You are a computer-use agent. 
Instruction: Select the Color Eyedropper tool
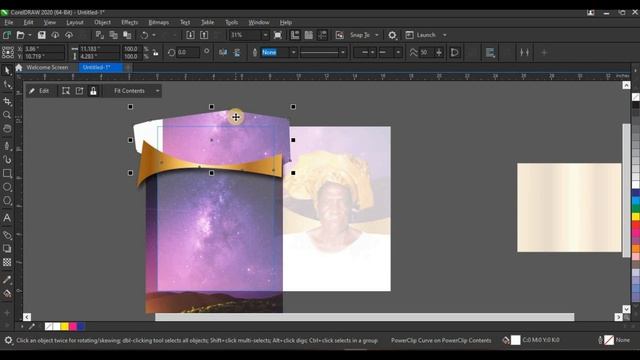coord(7,280)
